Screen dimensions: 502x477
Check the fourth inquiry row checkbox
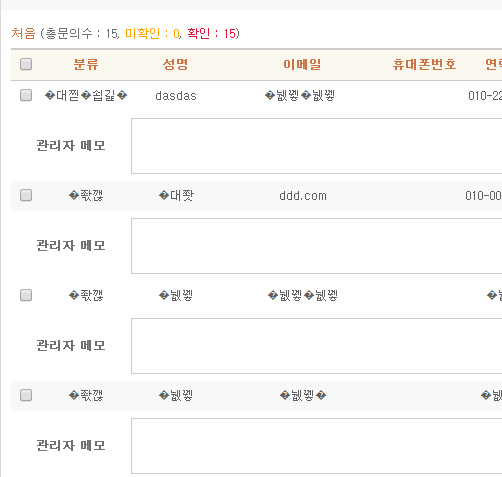pyautogui.click(x=26, y=395)
